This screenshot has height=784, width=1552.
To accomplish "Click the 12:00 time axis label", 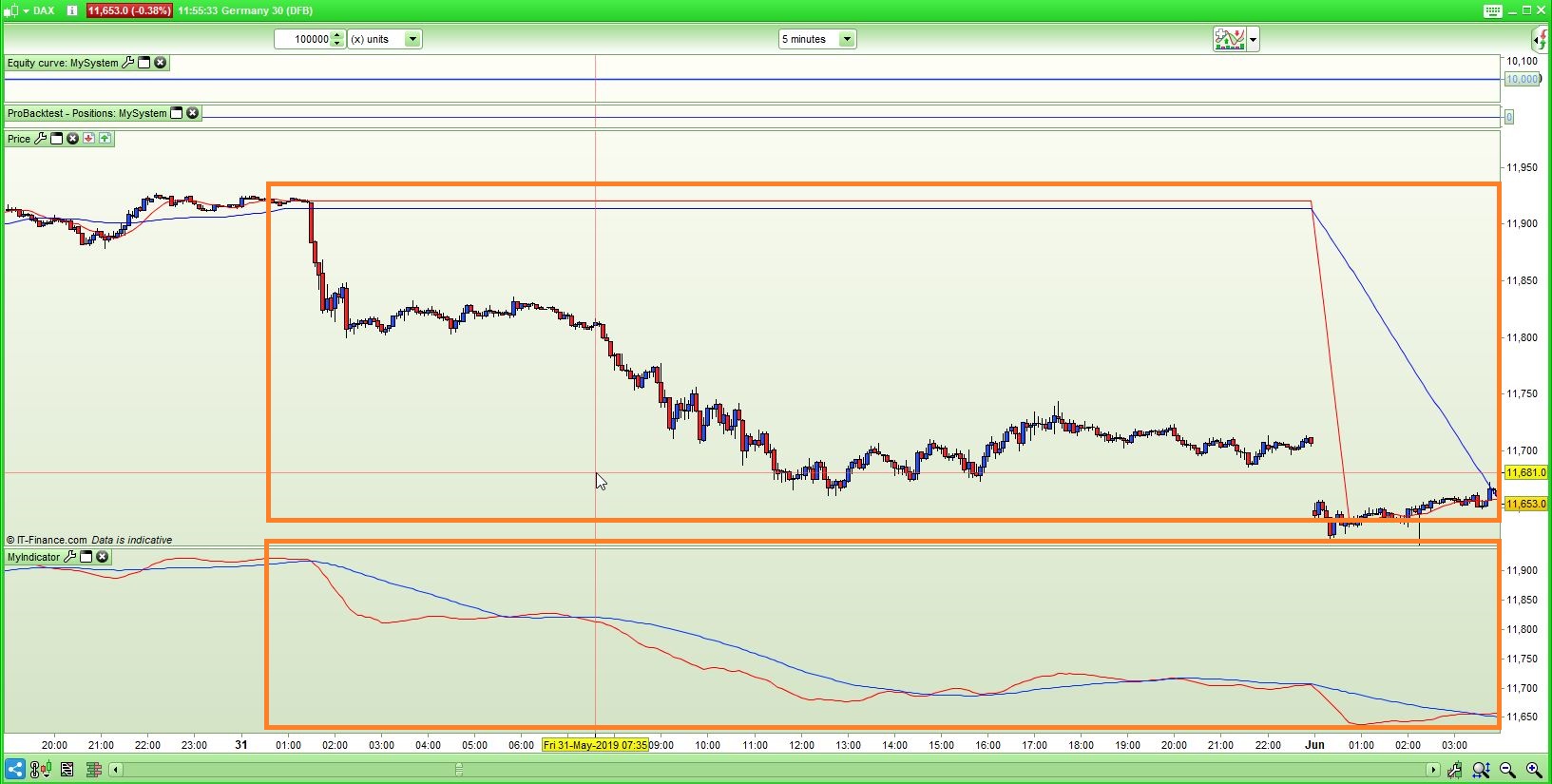I will pyautogui.click(x=801, y=745).
